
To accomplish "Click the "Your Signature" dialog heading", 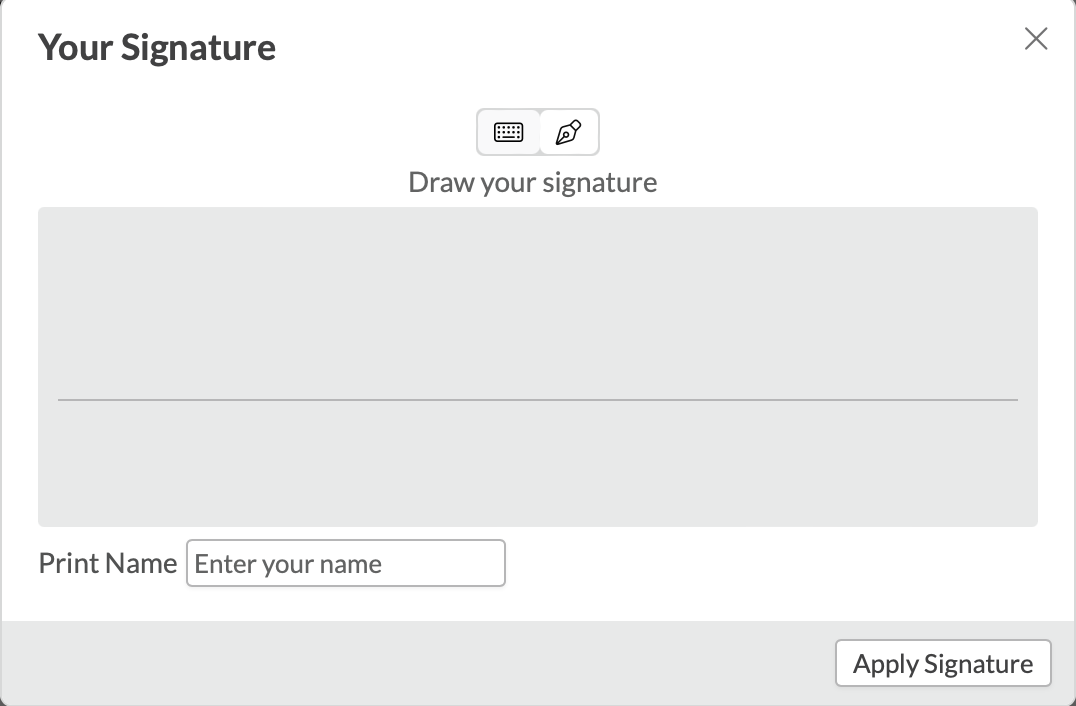I will click(157, 48).
